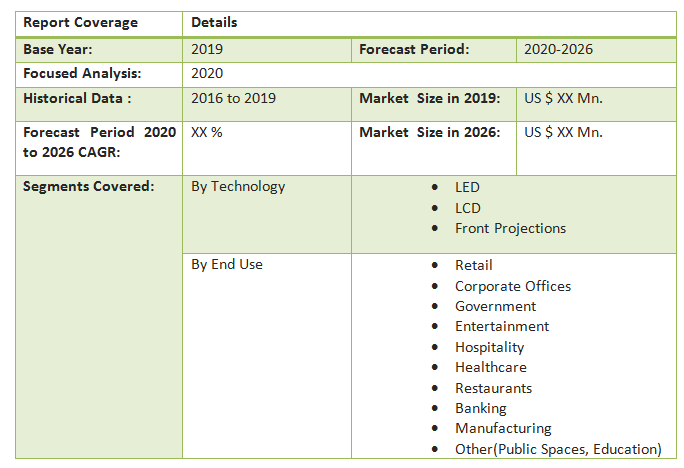This screenshot has height=468, width=684.
Task: Click the base year value 2019
Action: (x=207, y=49)
